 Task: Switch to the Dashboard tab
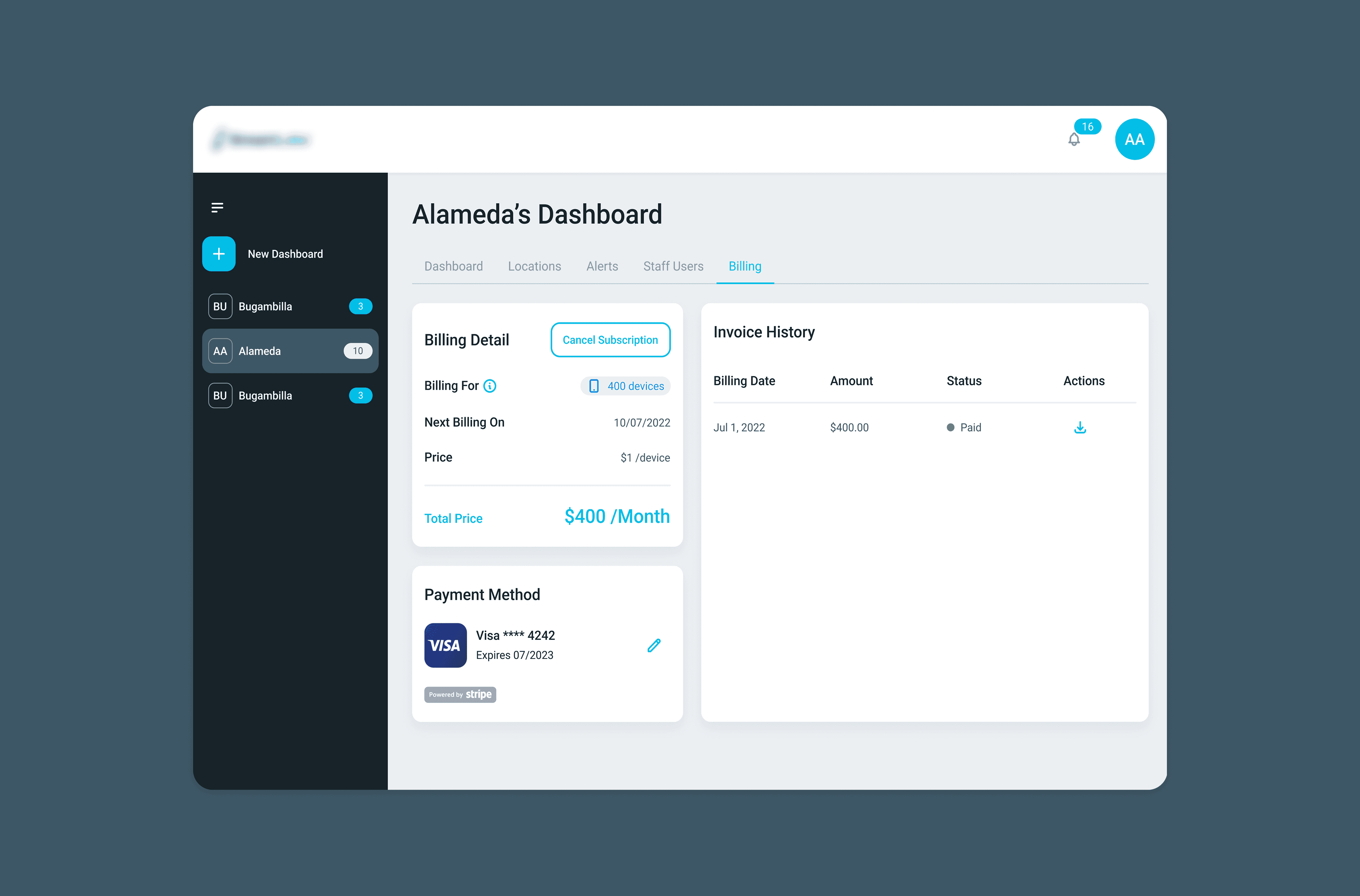click(x=453, y=266)
